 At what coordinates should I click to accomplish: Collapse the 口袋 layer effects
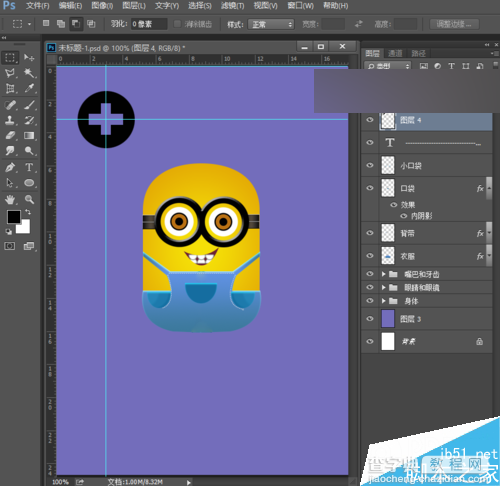click(489, 188)
